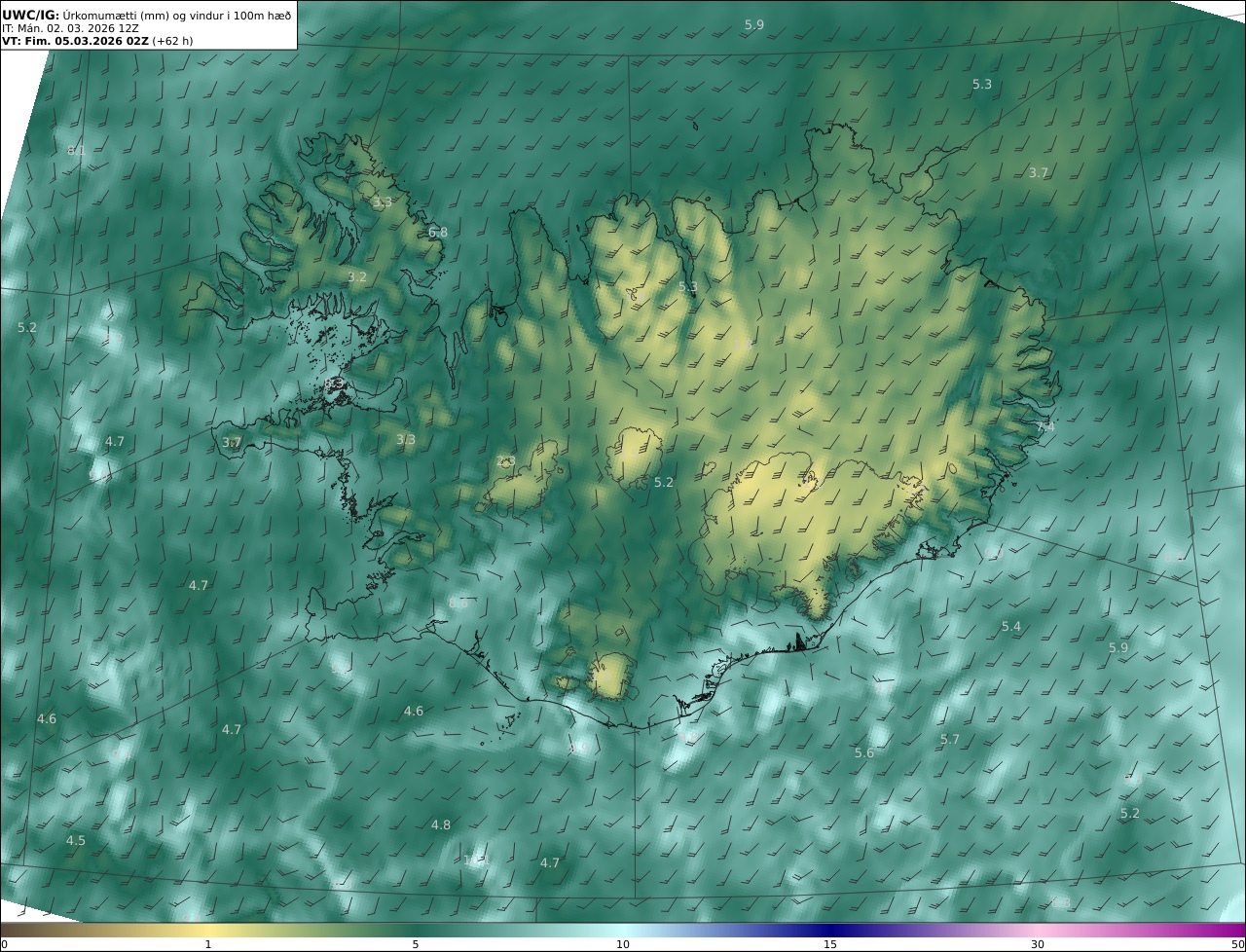Click the 4.8 value south of Iceland
Screen dimensions: 1246x952
[x=441, y=824]
